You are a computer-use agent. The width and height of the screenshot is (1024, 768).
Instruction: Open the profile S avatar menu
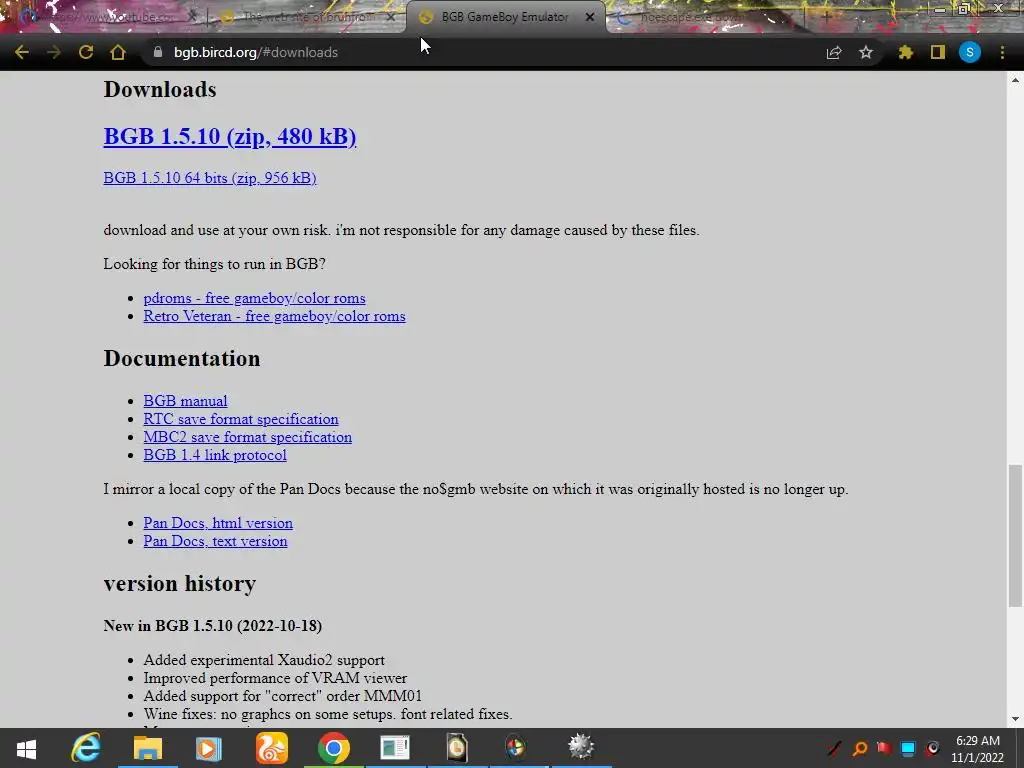pos(970,52)
